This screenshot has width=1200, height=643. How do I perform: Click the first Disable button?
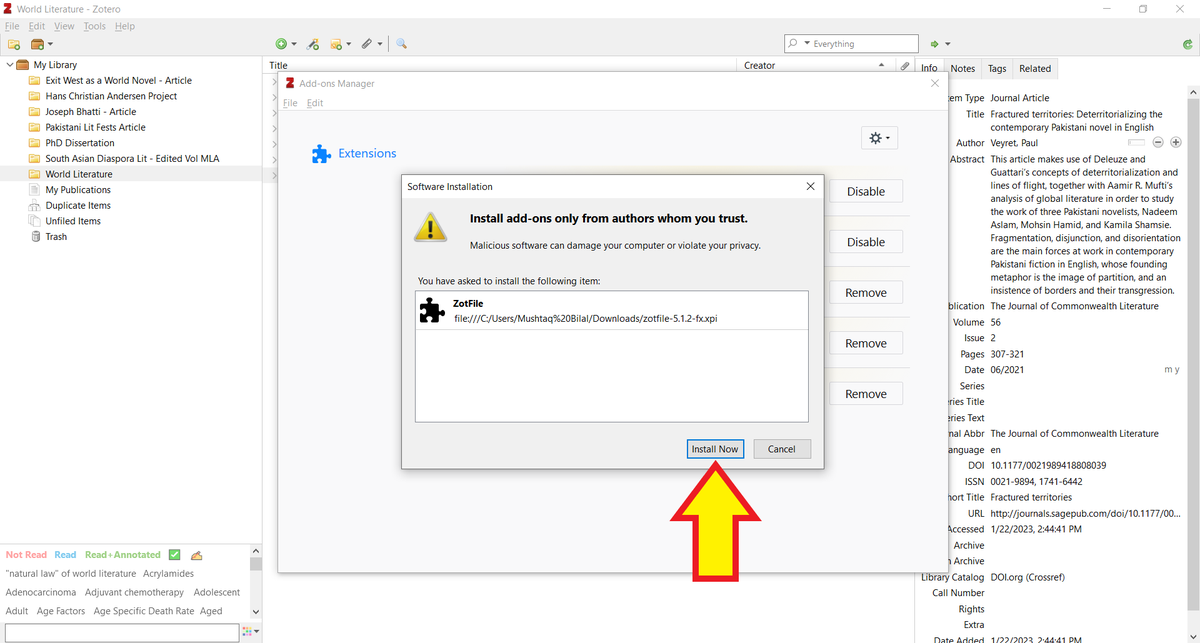(x=866, y=191)
